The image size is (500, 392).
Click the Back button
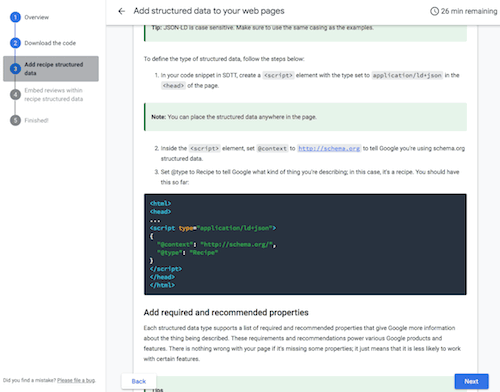coord(139,381)
